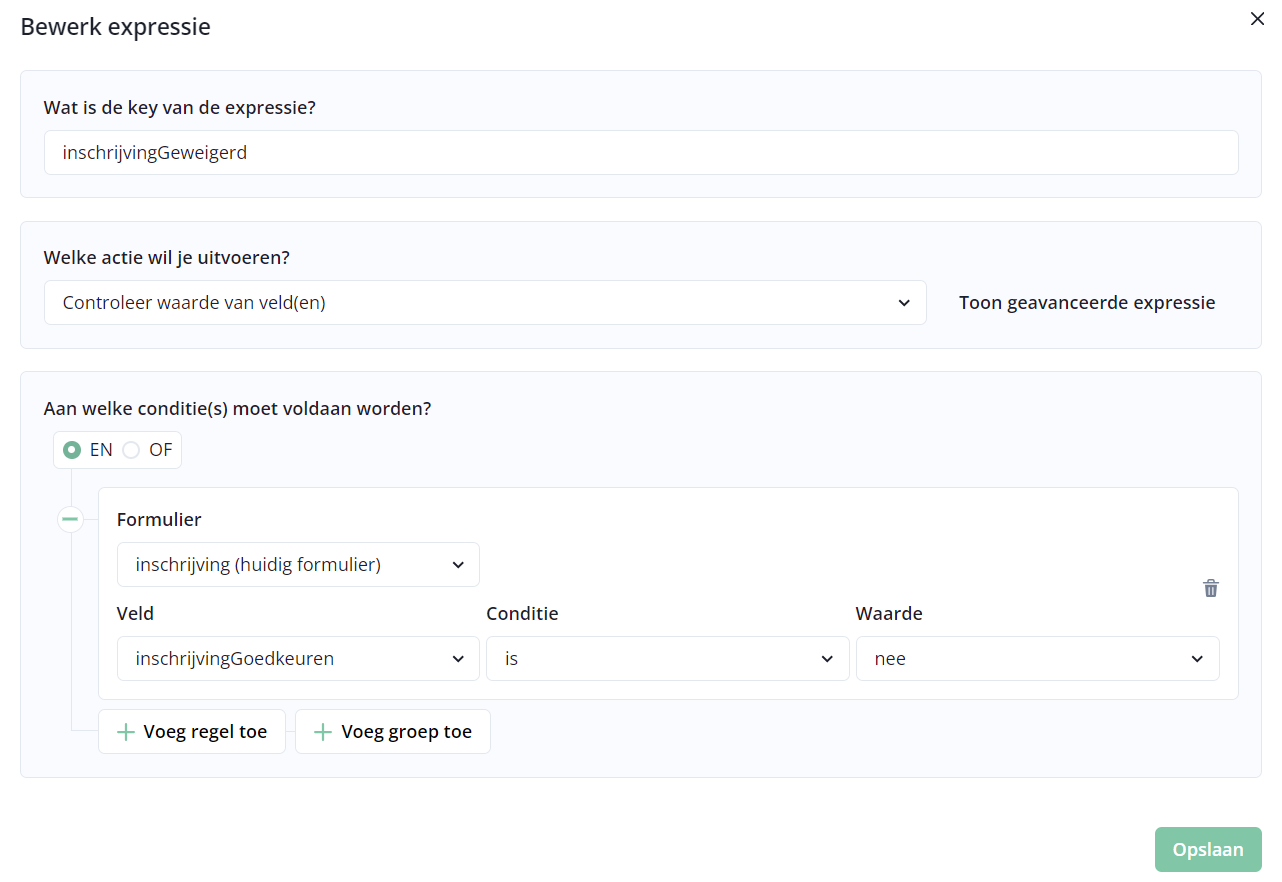This screenshot has width=1282, height=882.
Task: Click the plus icon beside Voeg groep toe
Action: click(323, 732)
